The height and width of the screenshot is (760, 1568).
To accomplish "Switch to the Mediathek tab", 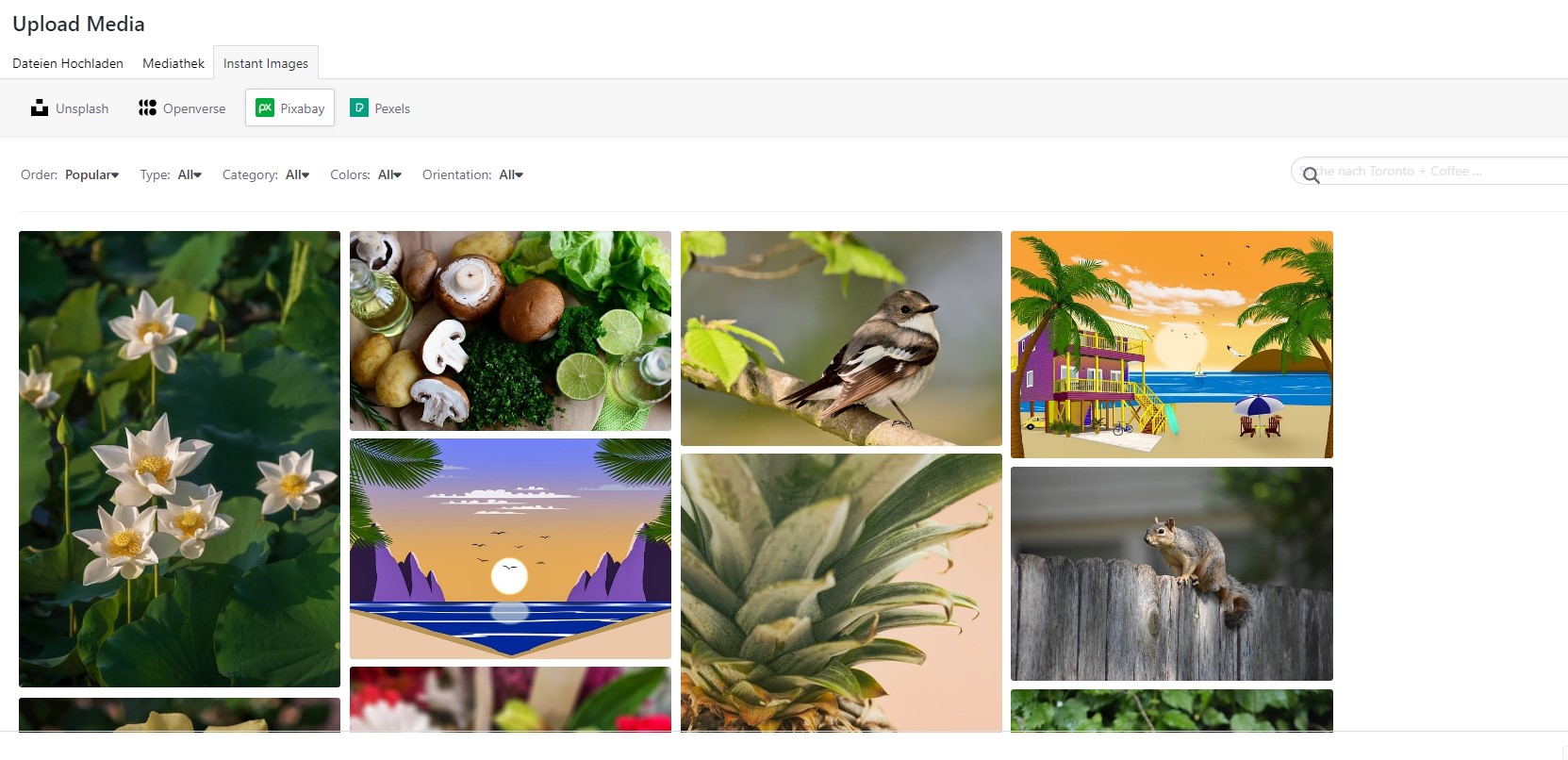I will pos(173,63).
